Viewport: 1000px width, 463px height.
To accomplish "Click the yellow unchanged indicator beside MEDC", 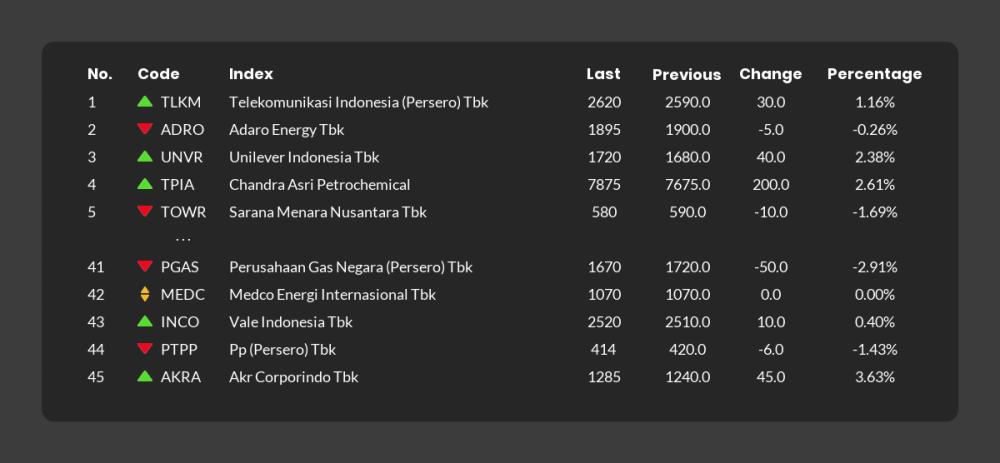I will tap(145, 294).
